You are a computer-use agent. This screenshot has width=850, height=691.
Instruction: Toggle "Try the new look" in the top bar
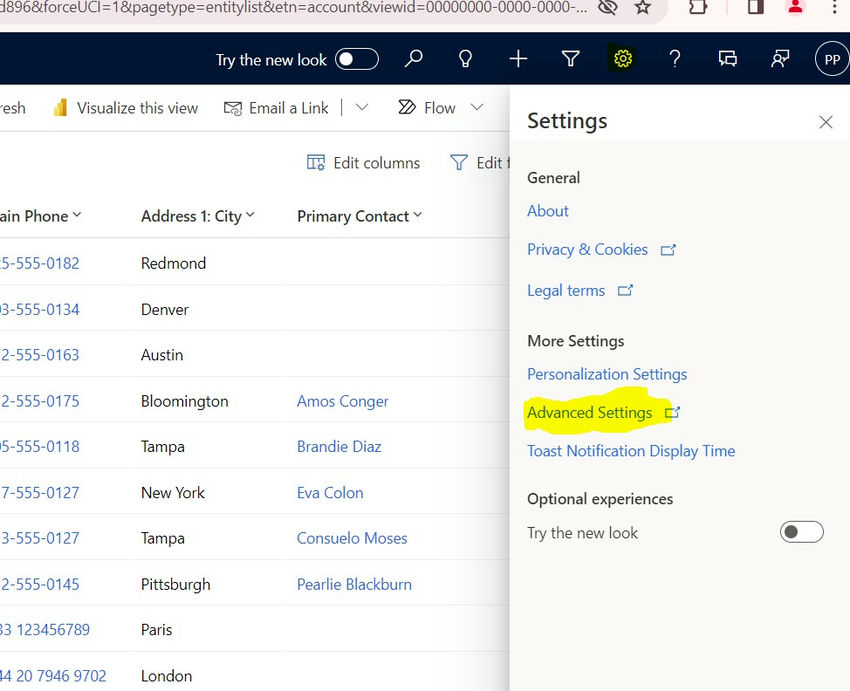click(355, 59)
